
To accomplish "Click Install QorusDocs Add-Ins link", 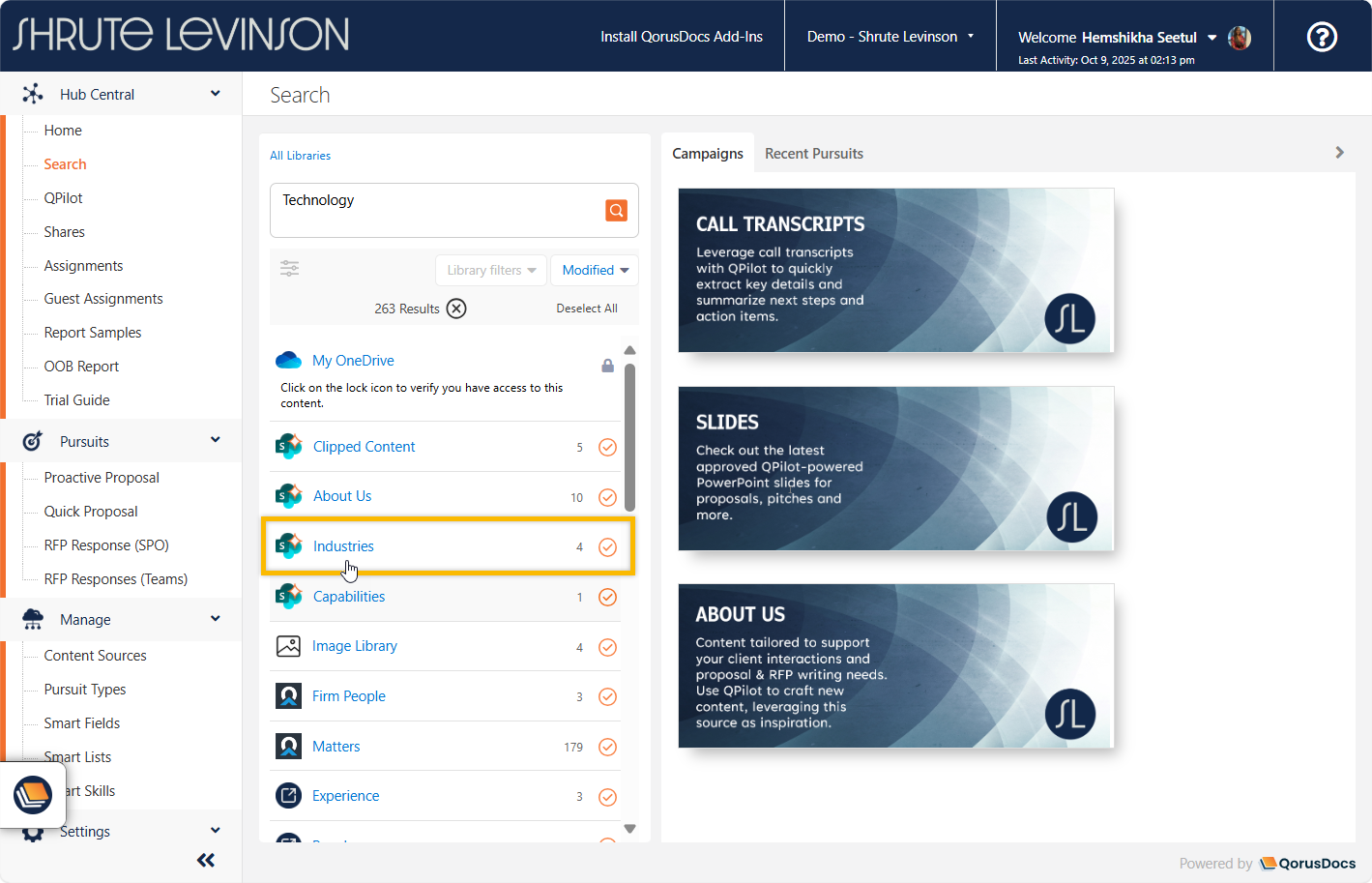I will pyautogui.click(x=681, y=37).
